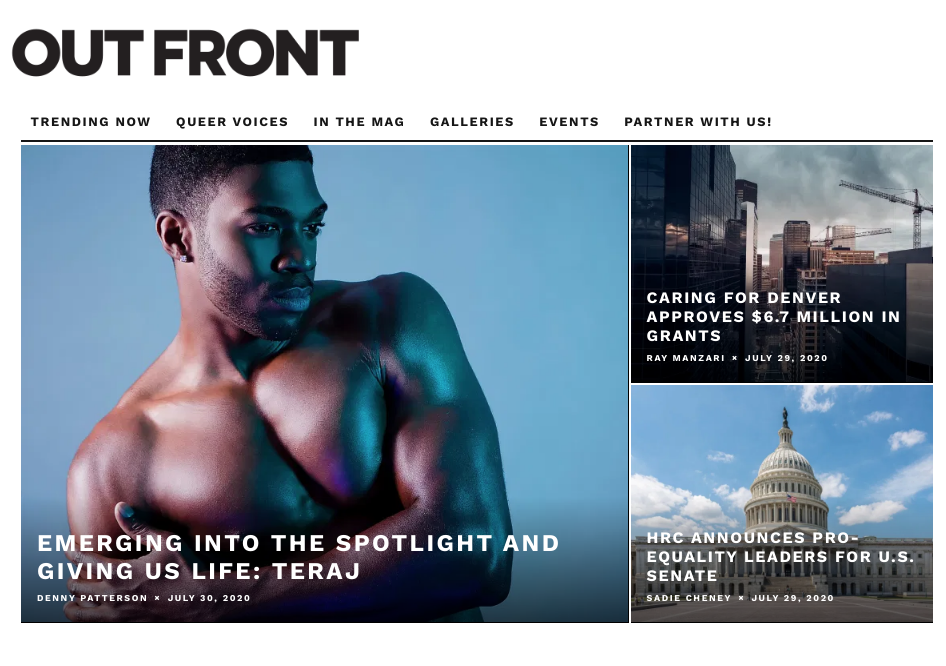Open HRC Pro-Equality Leaders headline
Image resolution: width=946 pixels, height=666 pixels.
tap(780, 557)
